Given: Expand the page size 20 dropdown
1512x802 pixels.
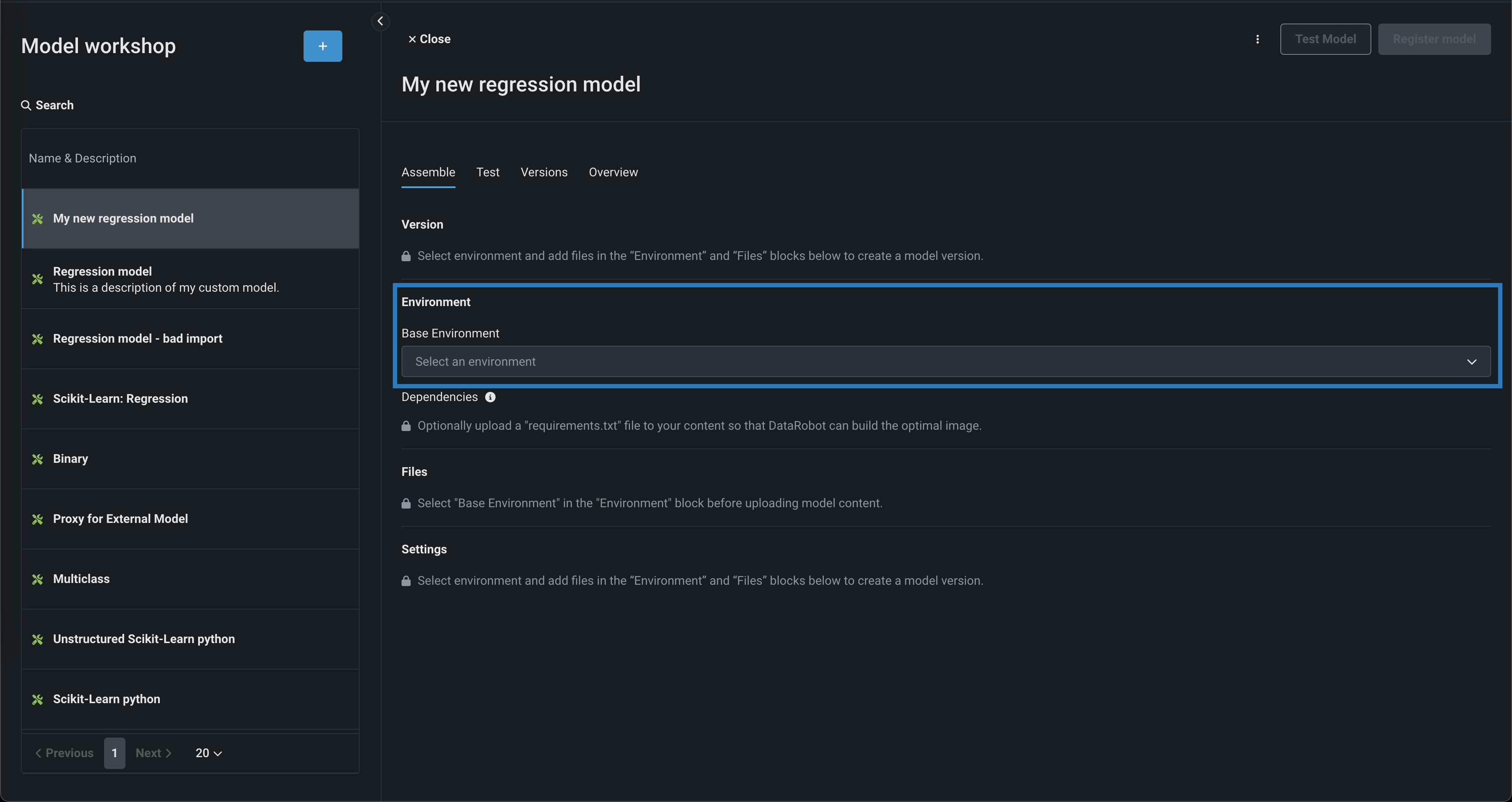Looking at the screenshot, I should (x=208, y=753).
